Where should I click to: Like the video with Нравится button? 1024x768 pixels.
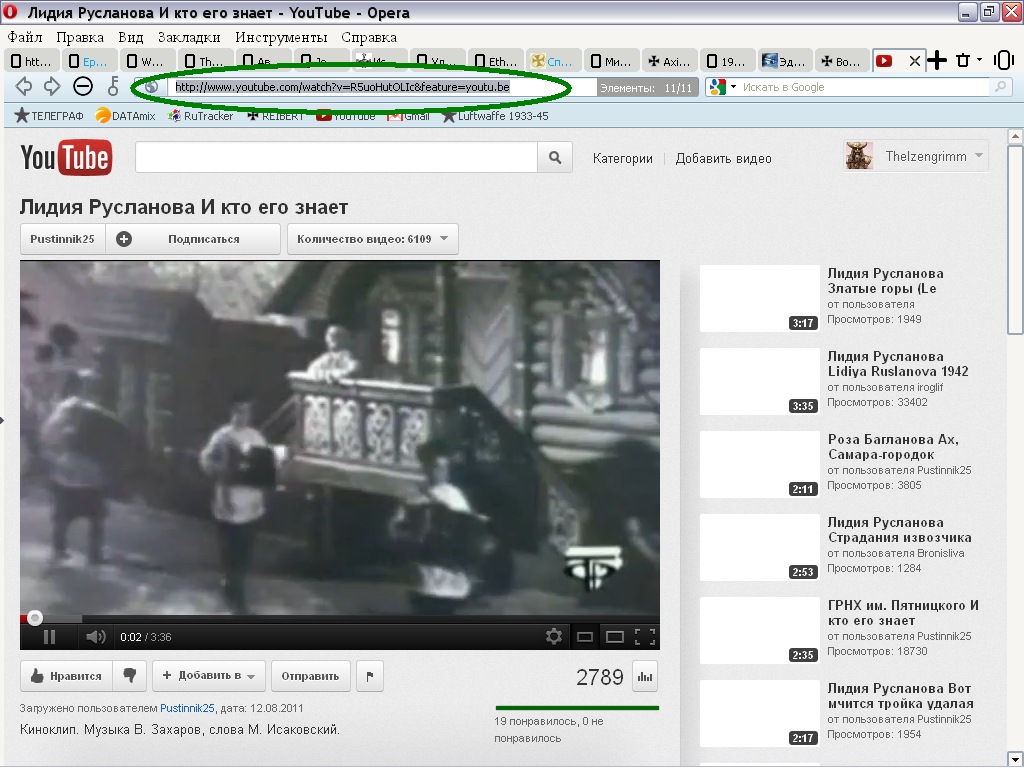pos(66,676)
